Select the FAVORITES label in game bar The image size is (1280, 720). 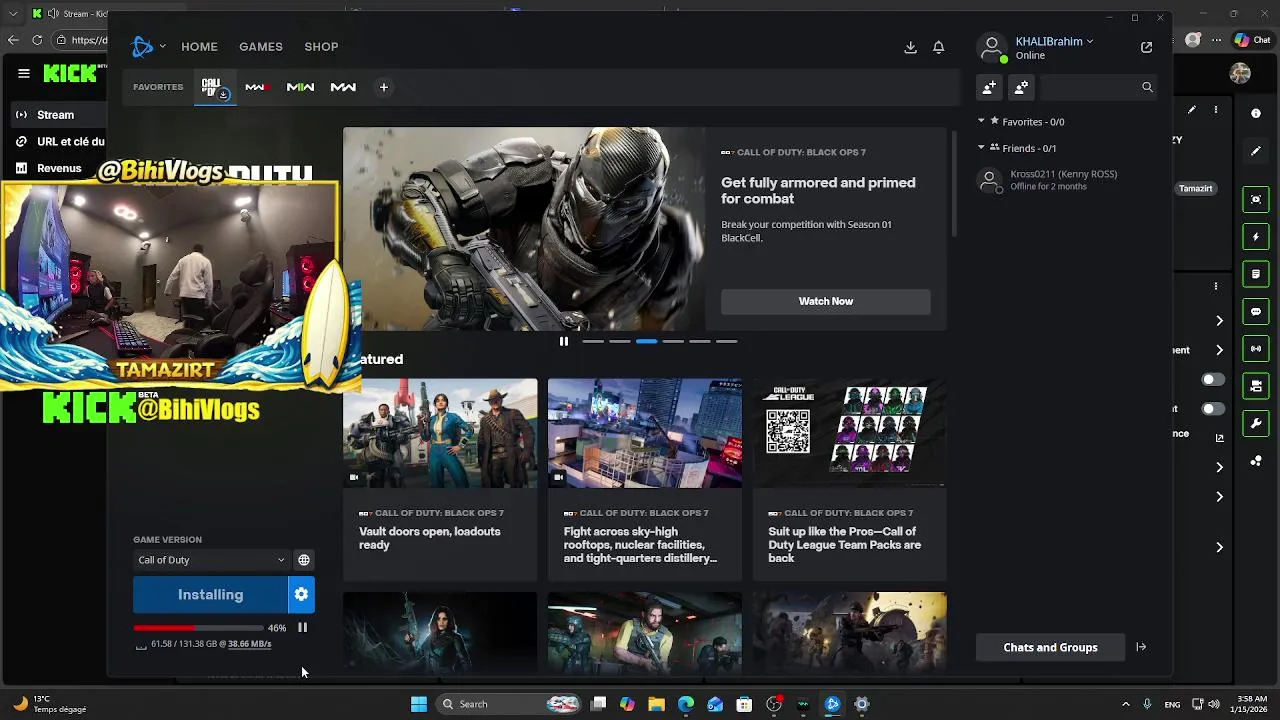pyautogui.click(x=158, y=87)
